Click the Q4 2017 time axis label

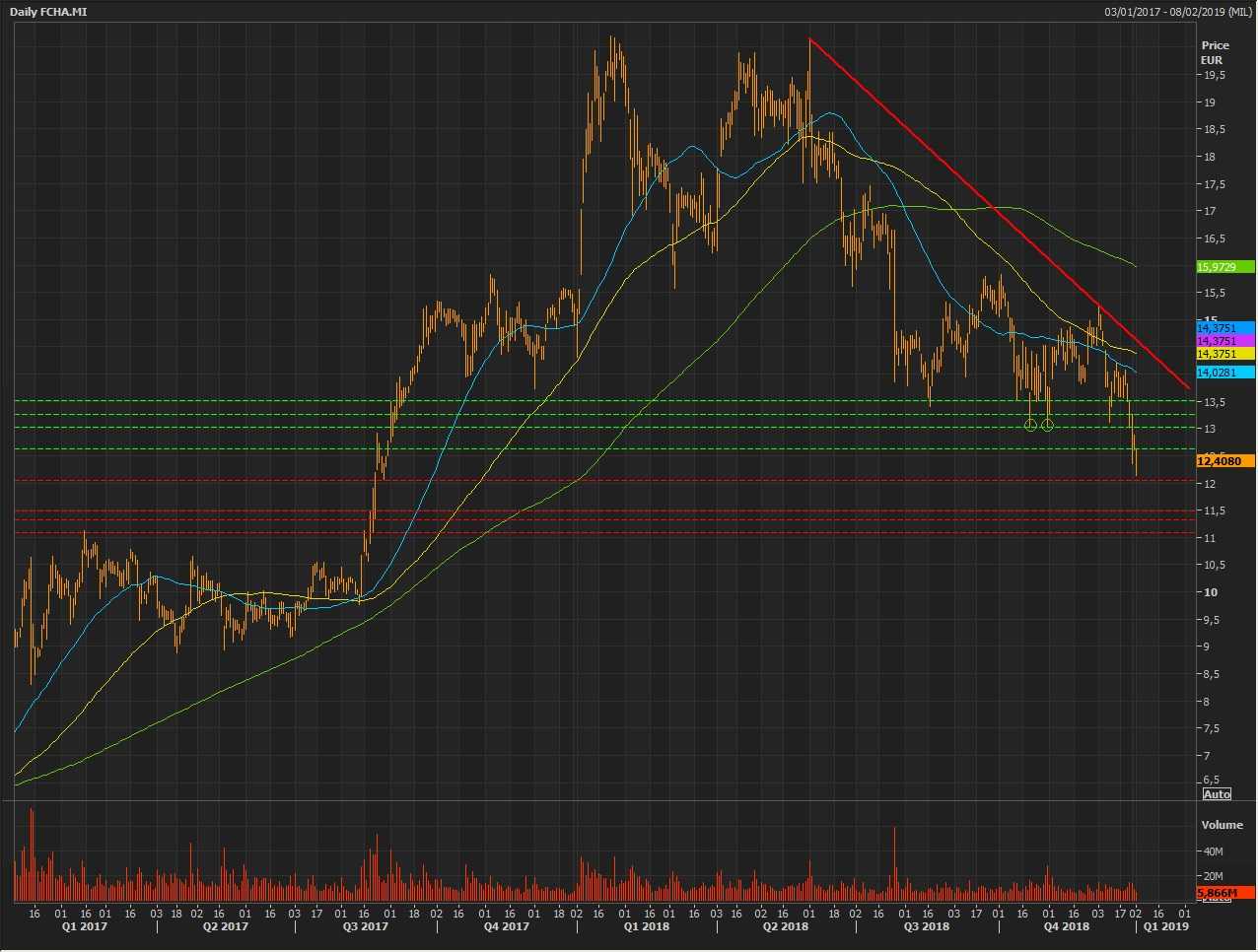(x=506, y=927)
